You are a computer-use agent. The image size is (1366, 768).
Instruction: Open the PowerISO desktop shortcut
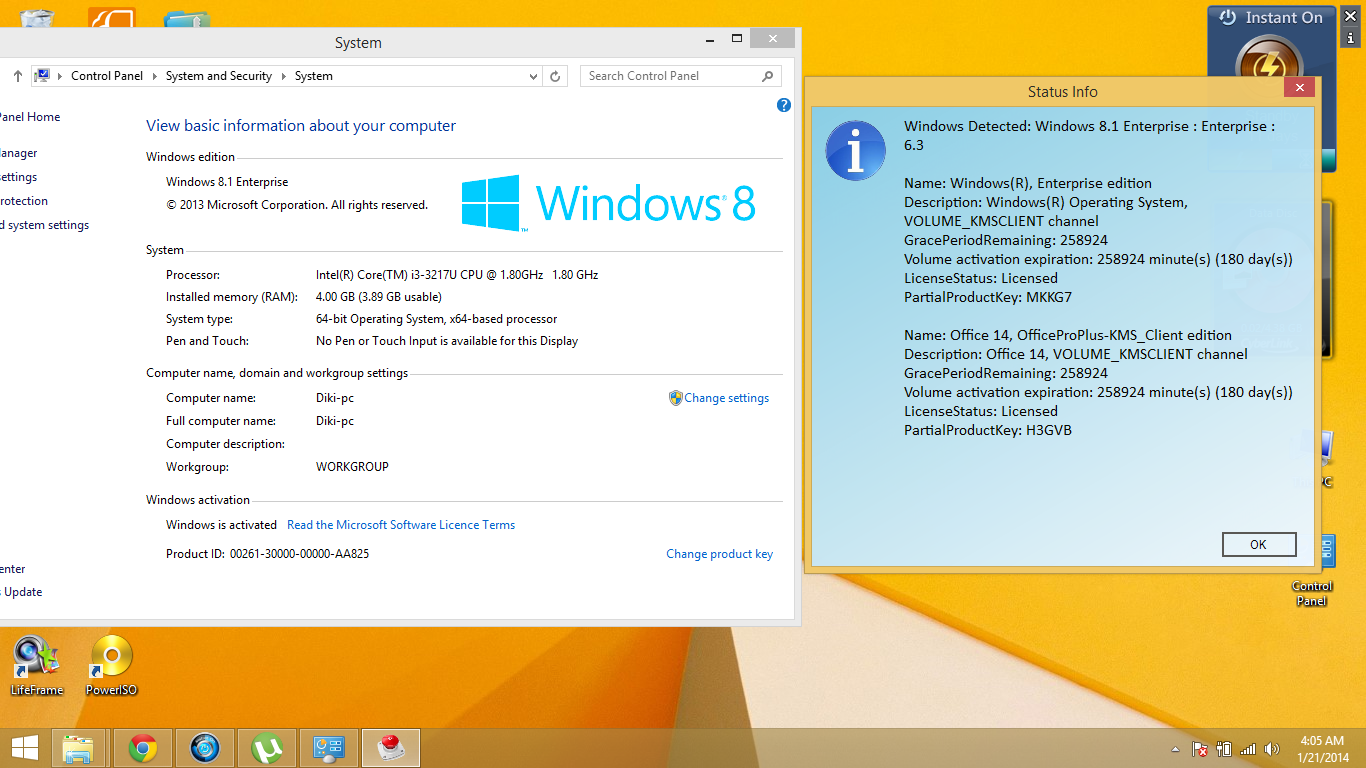(111, 666)
